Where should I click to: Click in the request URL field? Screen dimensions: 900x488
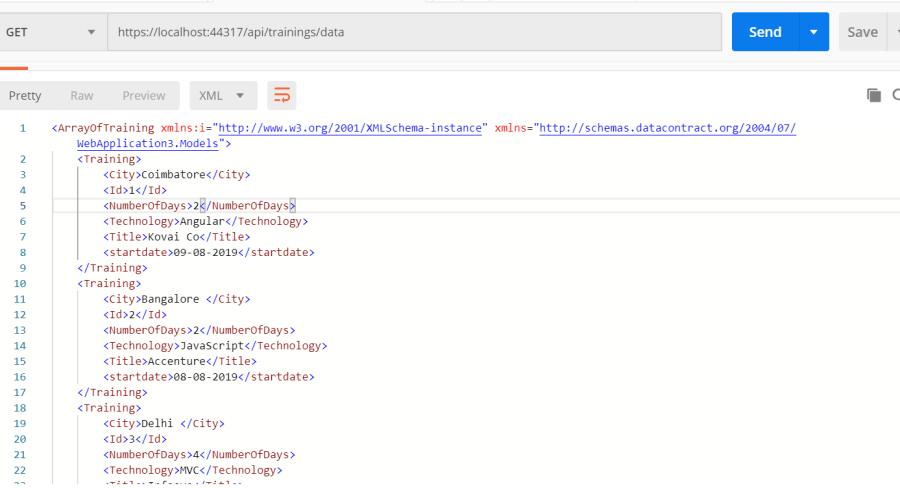[x=414, y=32]
